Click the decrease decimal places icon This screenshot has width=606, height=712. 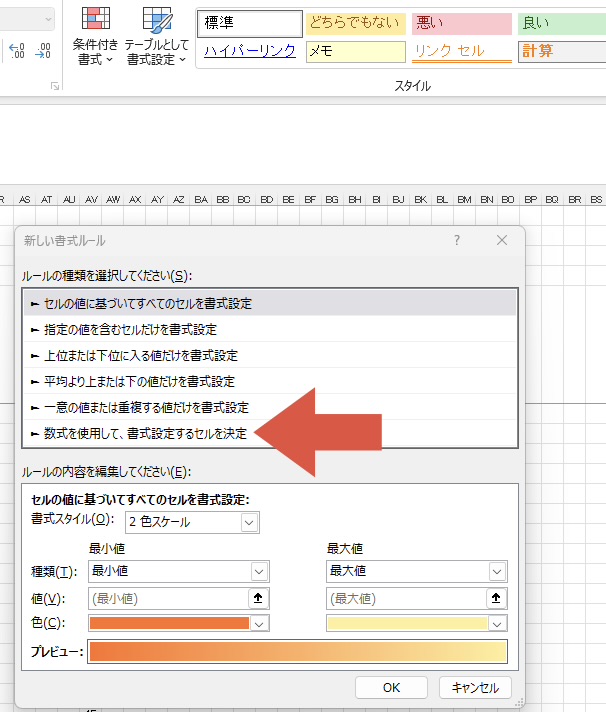pos(43,50)
